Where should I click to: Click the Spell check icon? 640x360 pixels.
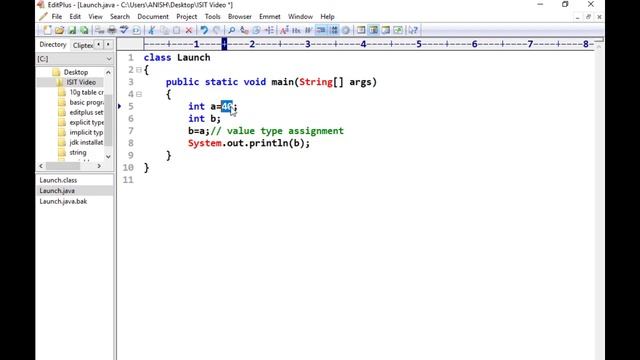tap(124, 30)
